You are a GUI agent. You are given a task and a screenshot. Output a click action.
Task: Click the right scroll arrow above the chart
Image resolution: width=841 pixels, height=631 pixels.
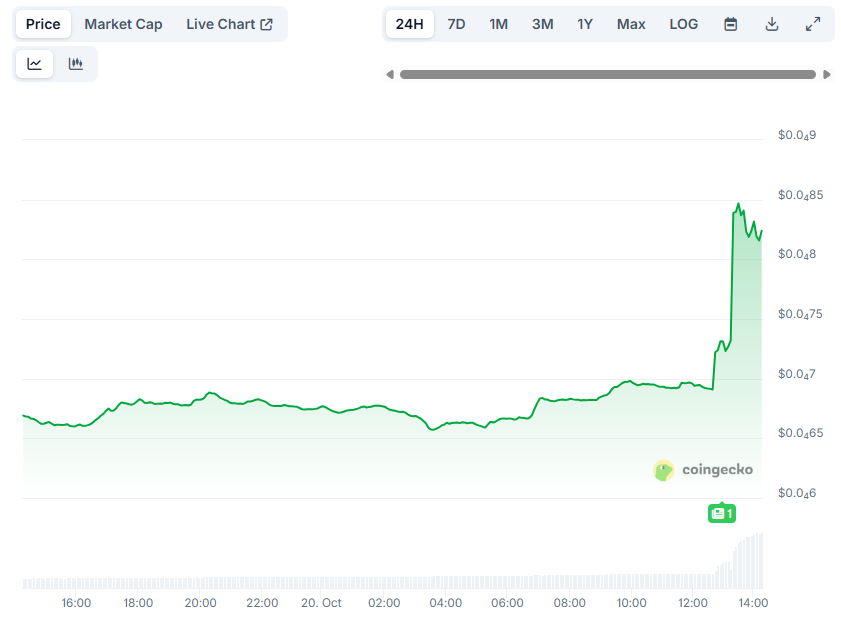click(827, 73)
